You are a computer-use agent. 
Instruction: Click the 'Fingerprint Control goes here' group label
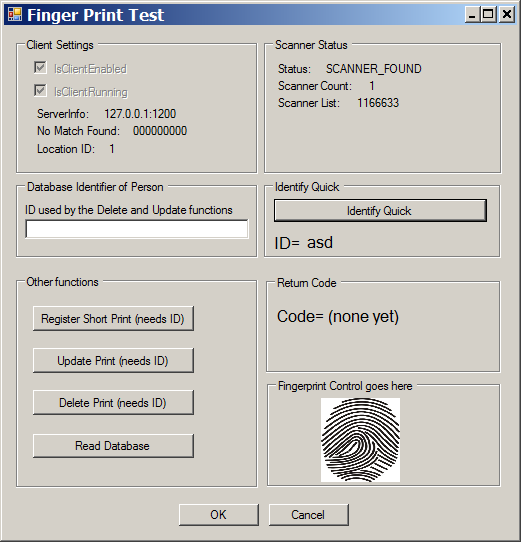pyautogui.click(x=345, y=386)
